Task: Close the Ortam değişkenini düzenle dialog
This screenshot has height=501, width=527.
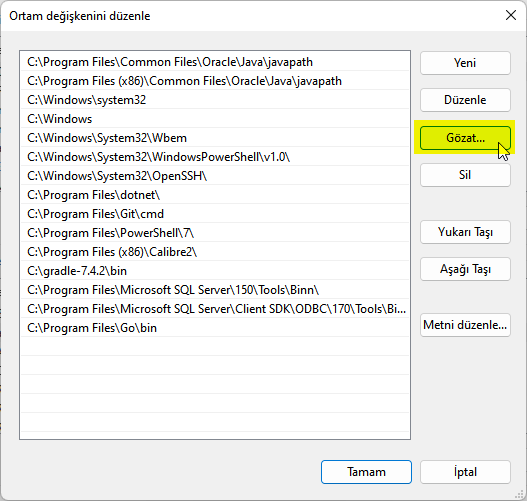Action: [x=511, y=15]
